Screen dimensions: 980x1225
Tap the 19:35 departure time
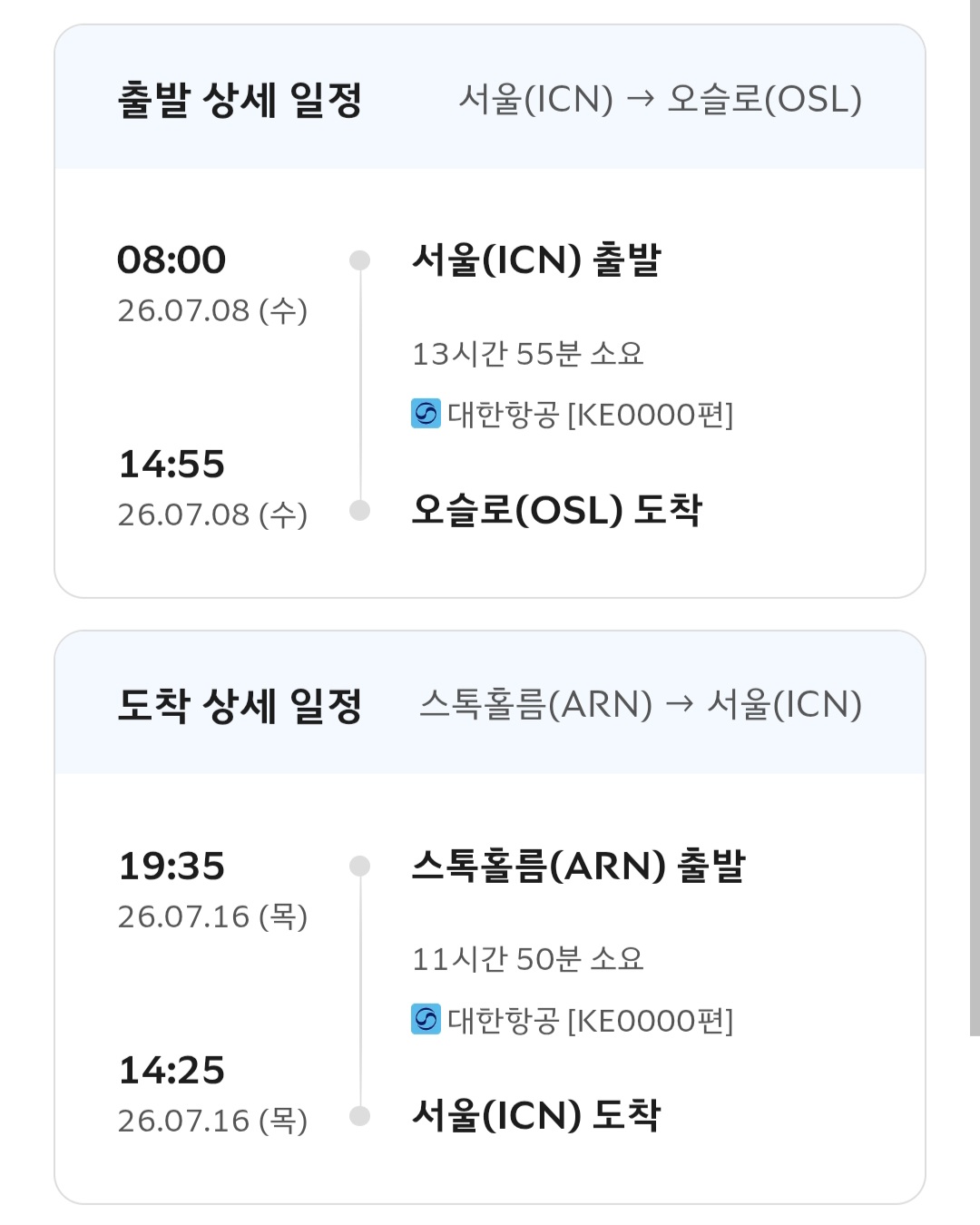click(x=171, y=867)
